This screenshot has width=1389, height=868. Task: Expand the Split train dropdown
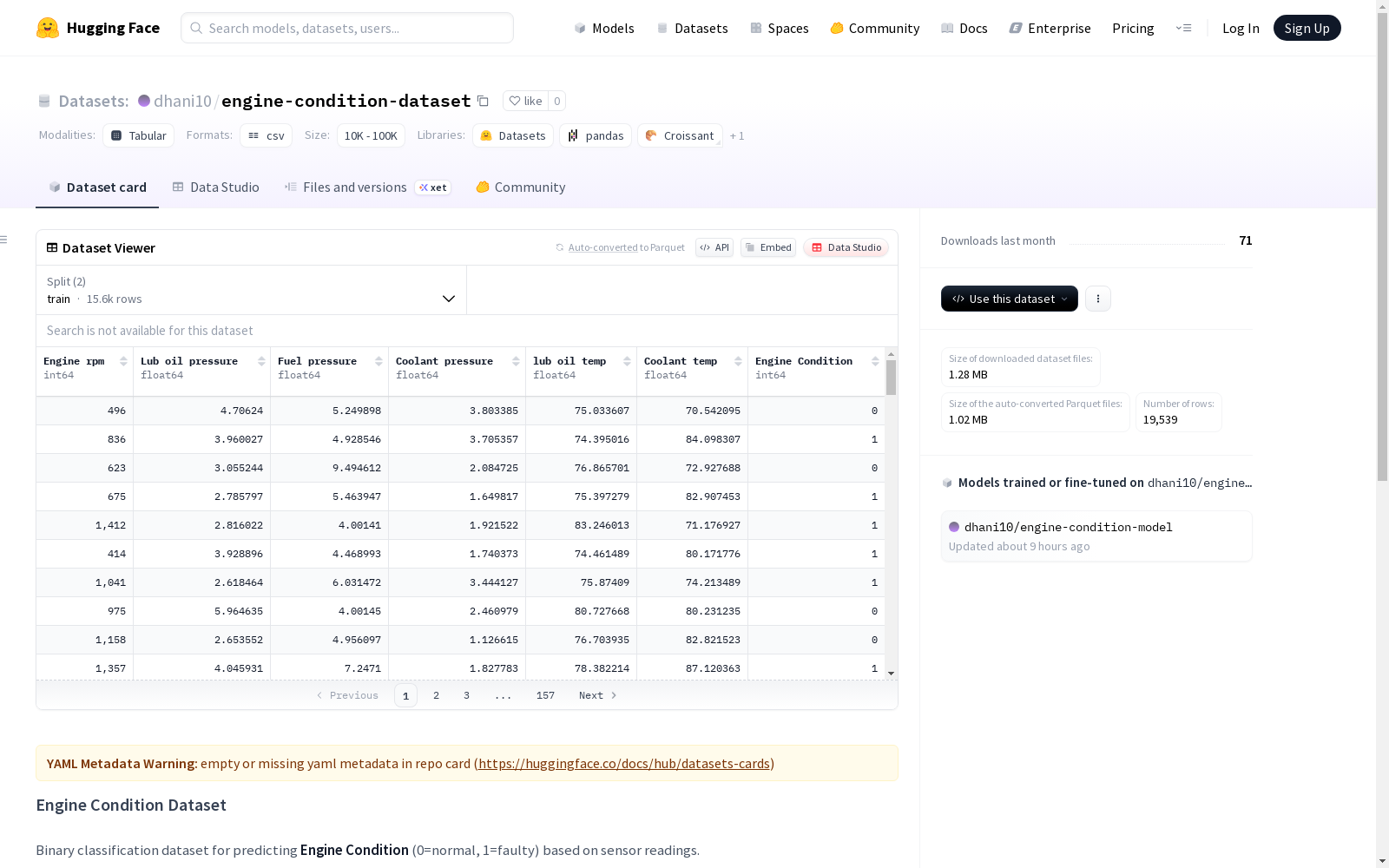click(x=252, y=290)
